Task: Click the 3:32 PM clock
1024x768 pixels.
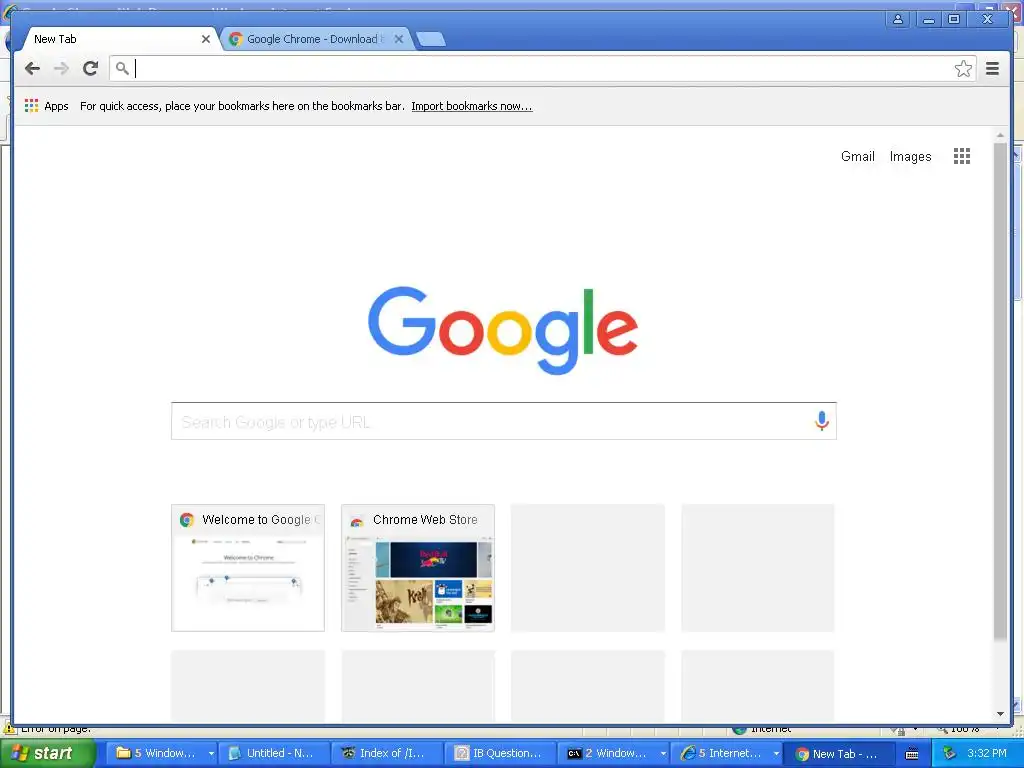Action: coord(987,753)
